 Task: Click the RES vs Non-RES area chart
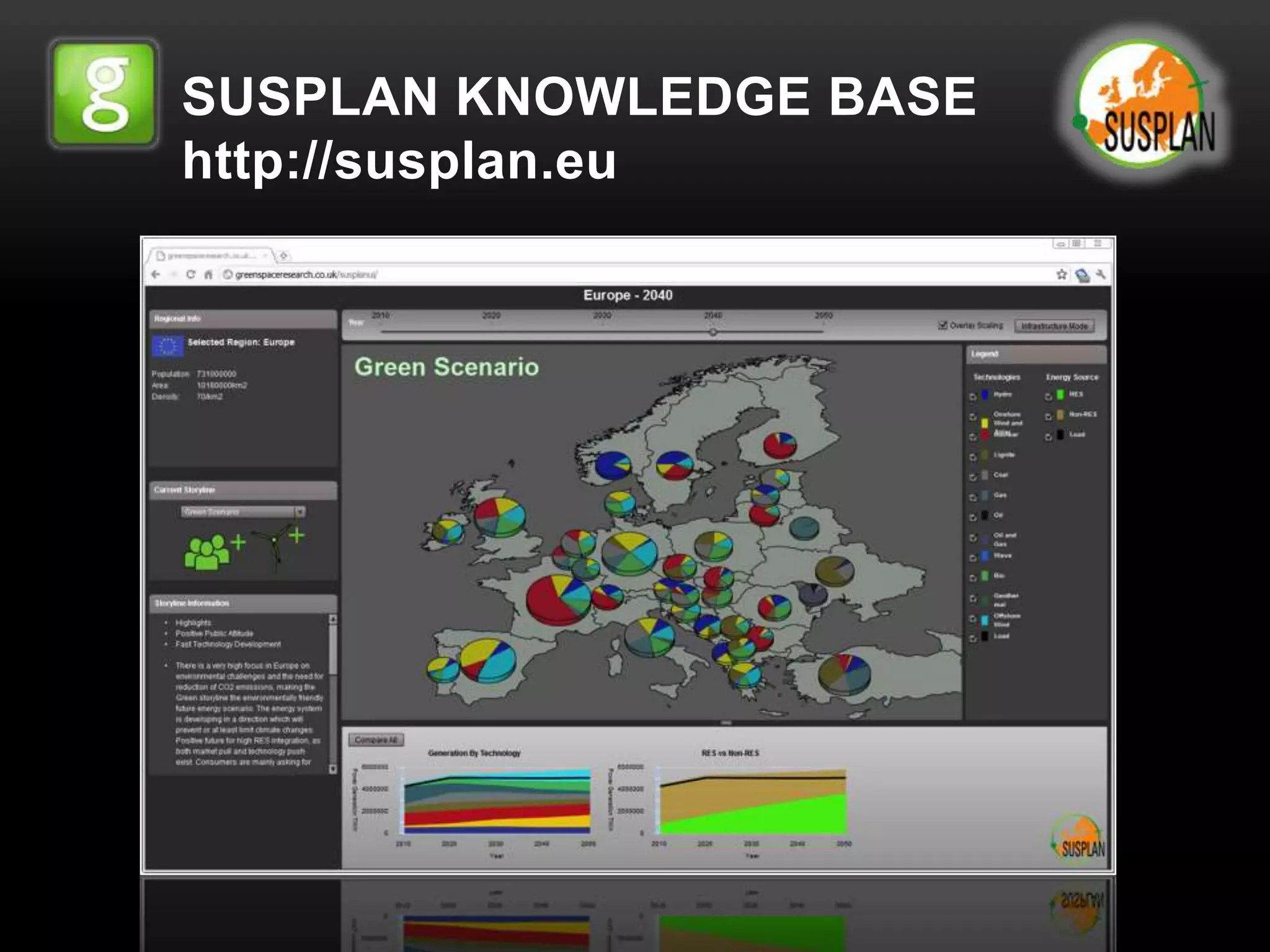pyautogui.click(x=753, y=801)
